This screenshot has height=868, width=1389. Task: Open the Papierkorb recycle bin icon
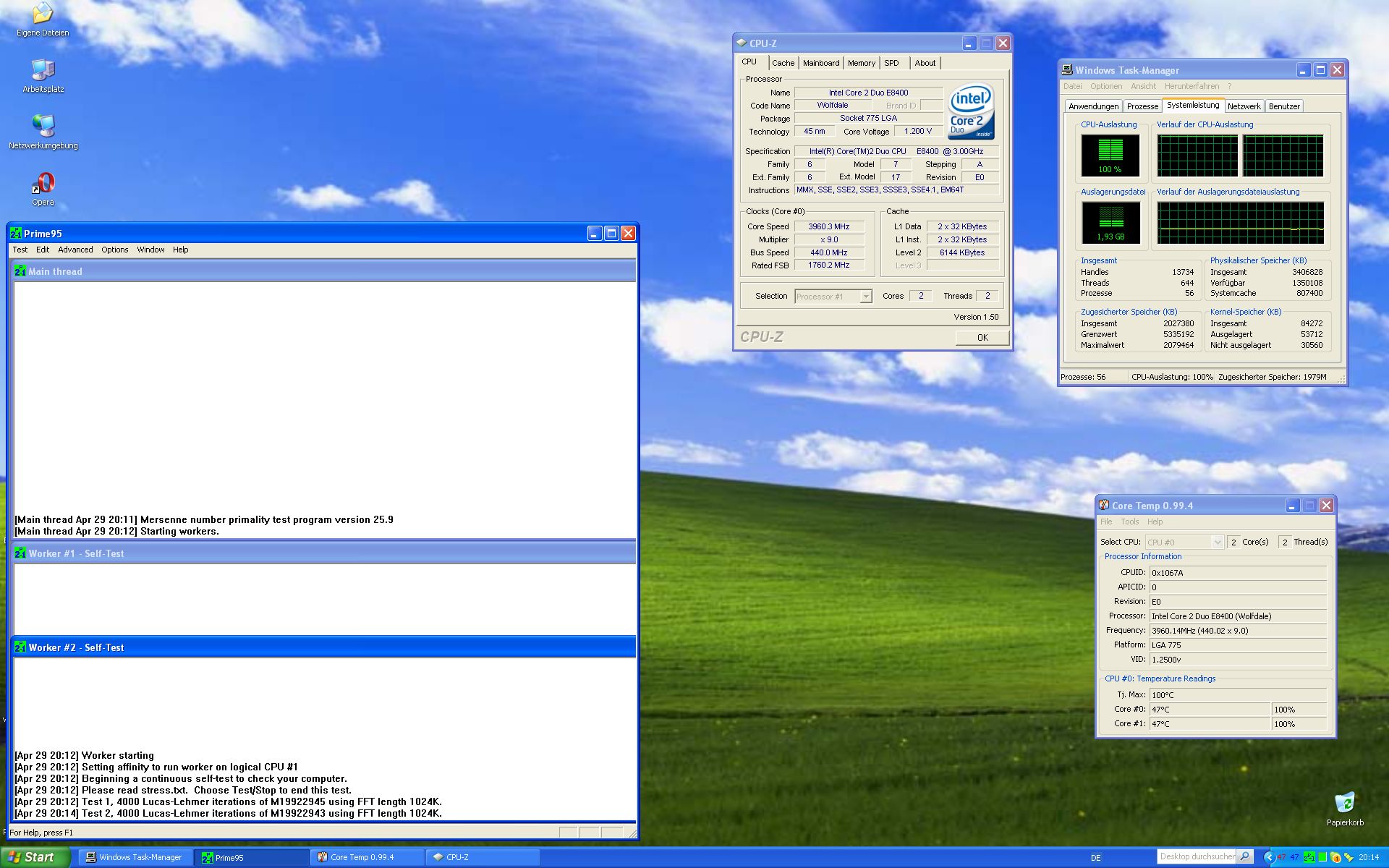coord(1344,804)
